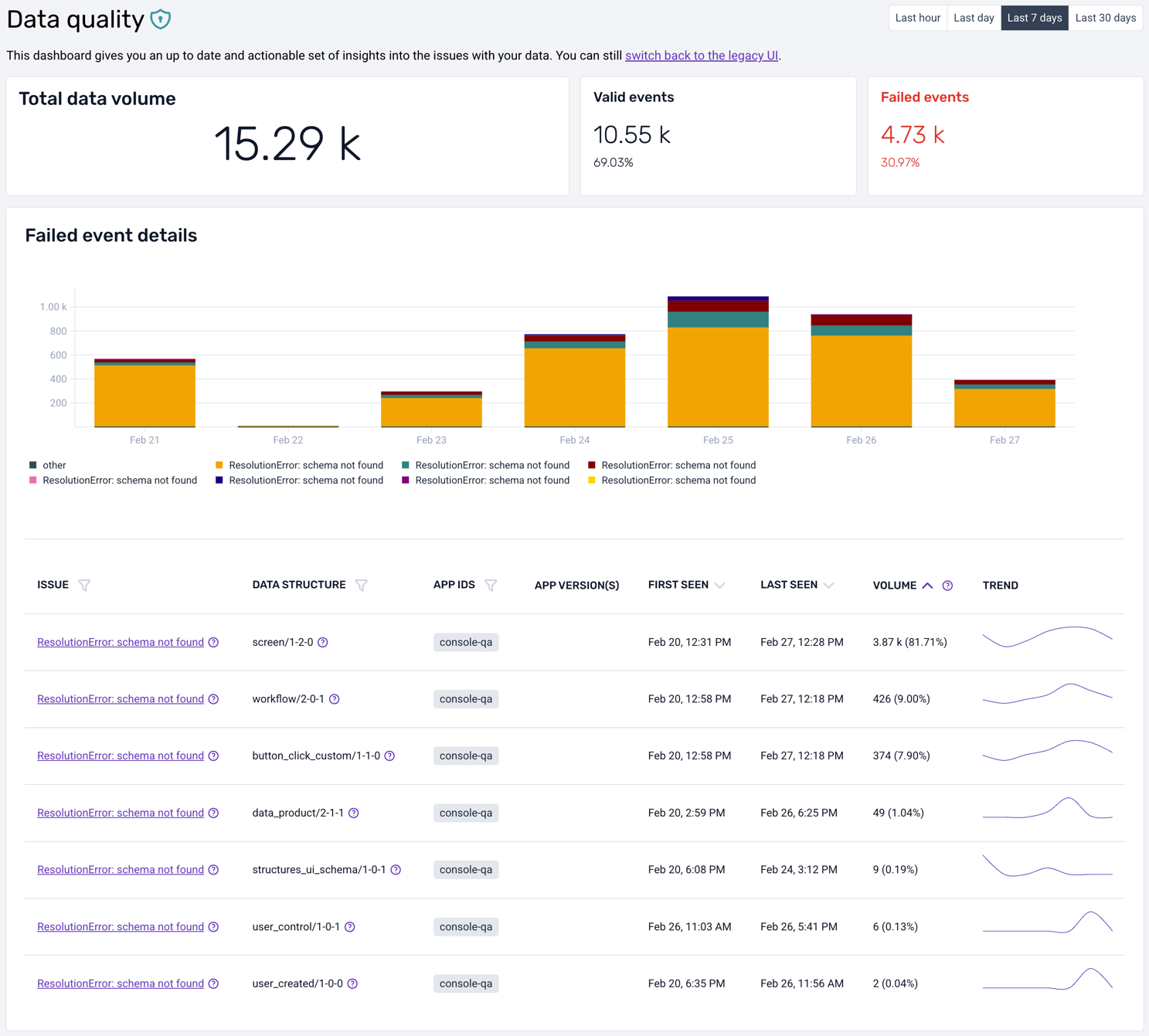Viewport: 1149px width, 1036px height.
Task: Open ResolutionError issue for data_product/2-1-1
Action: pyautogui.click(x=121, y=813)
